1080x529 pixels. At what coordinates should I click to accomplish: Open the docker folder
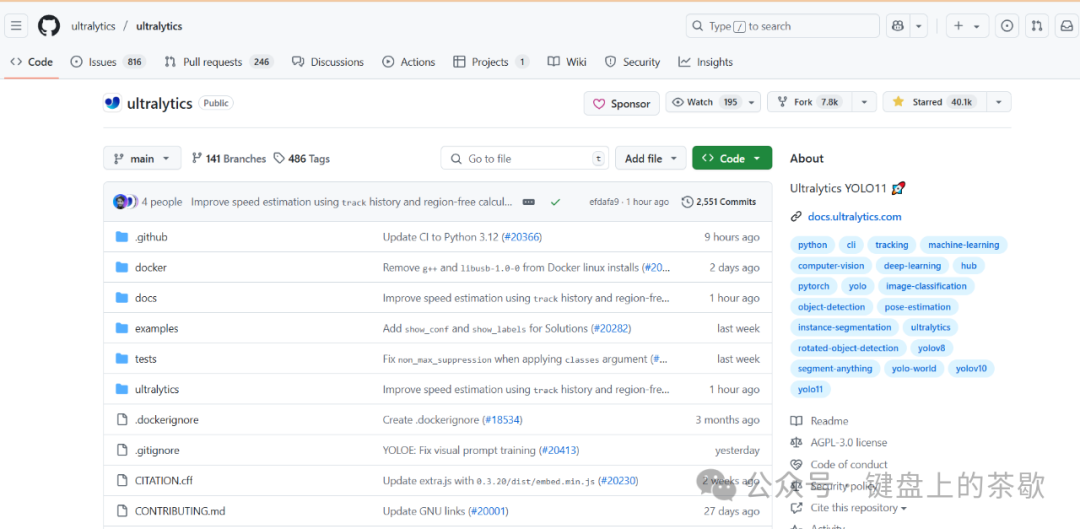151,267
